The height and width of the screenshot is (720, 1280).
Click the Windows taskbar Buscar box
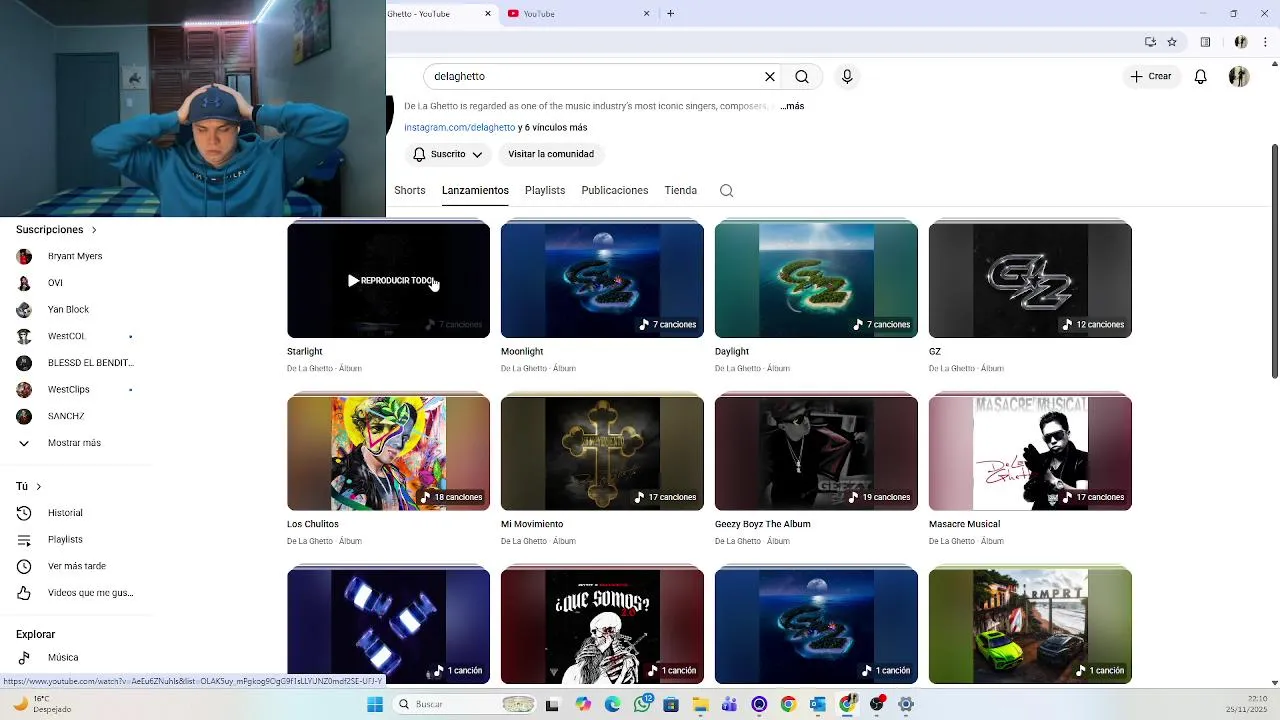[x=464, y=704]
